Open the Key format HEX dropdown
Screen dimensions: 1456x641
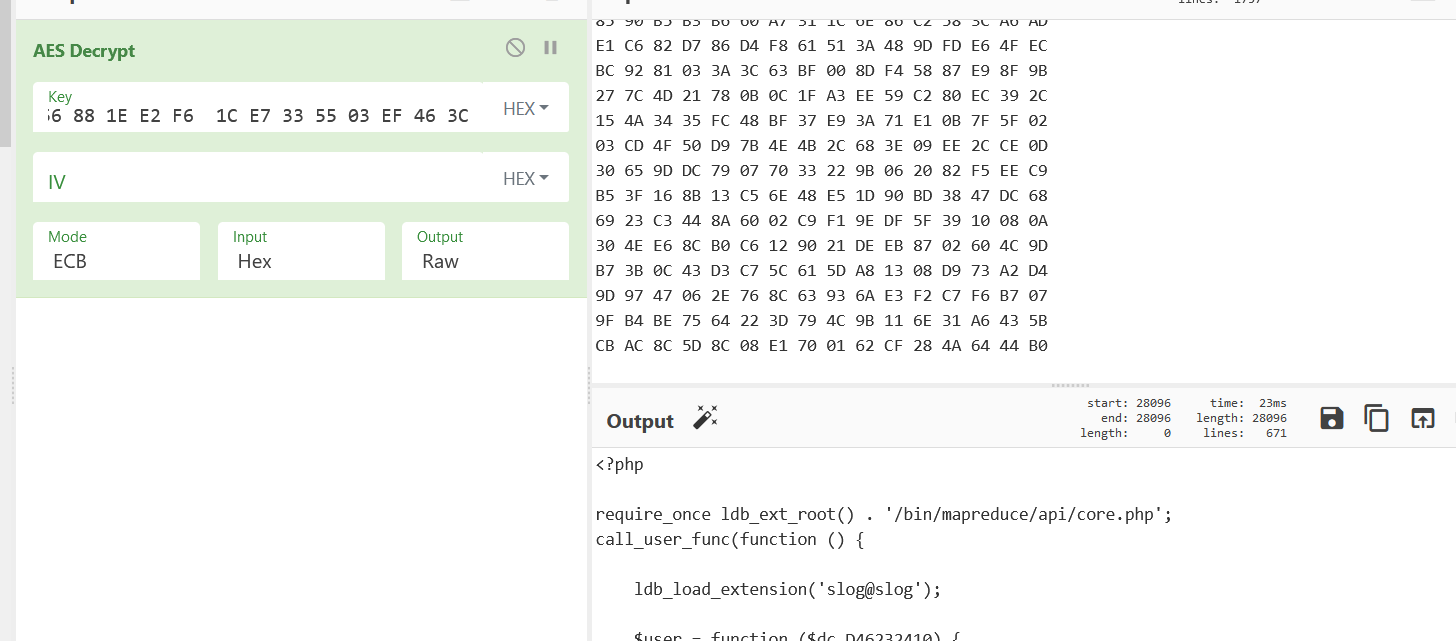[x=526, y=108]
